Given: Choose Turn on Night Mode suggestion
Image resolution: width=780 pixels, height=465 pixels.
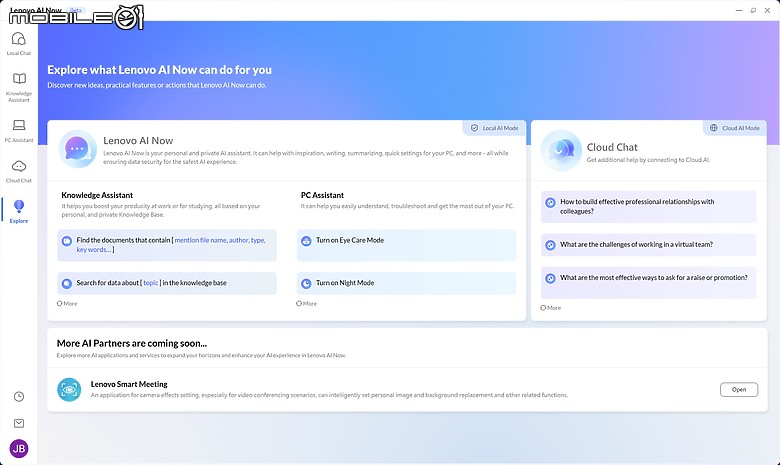Looking at the screenshot, I should click(x=406, y=283).
